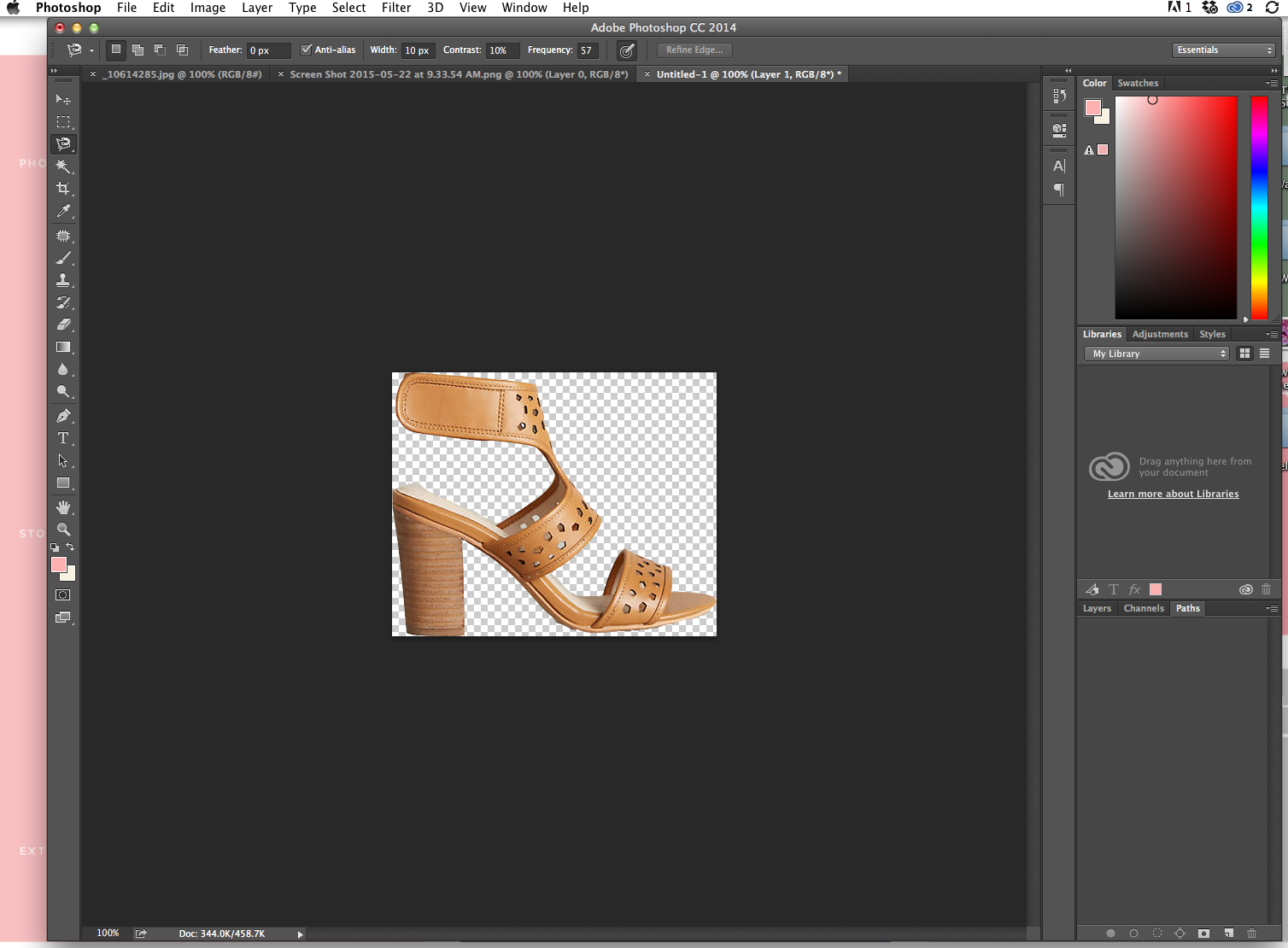
Task: Choose the New selection mode button
Action: point(116,50)
